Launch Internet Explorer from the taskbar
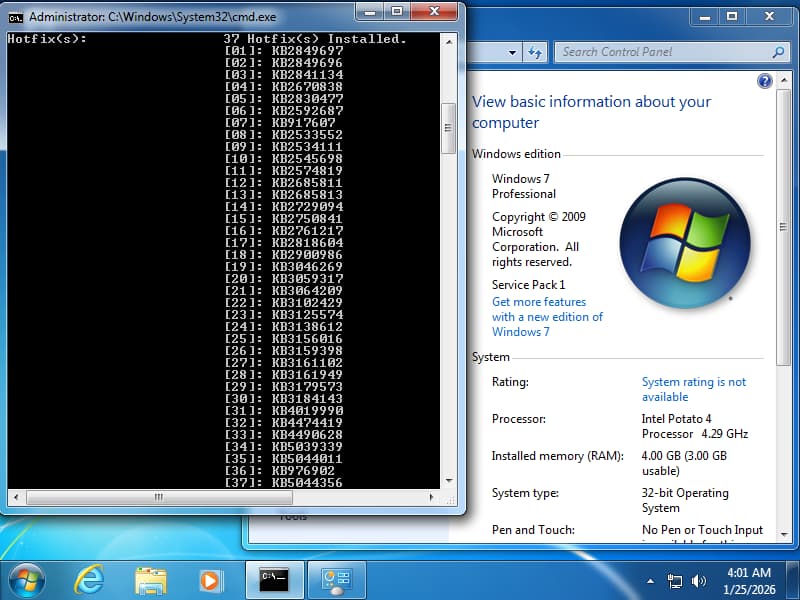The height and width of the screenshot is (600, 800). [x=89, y=581]
